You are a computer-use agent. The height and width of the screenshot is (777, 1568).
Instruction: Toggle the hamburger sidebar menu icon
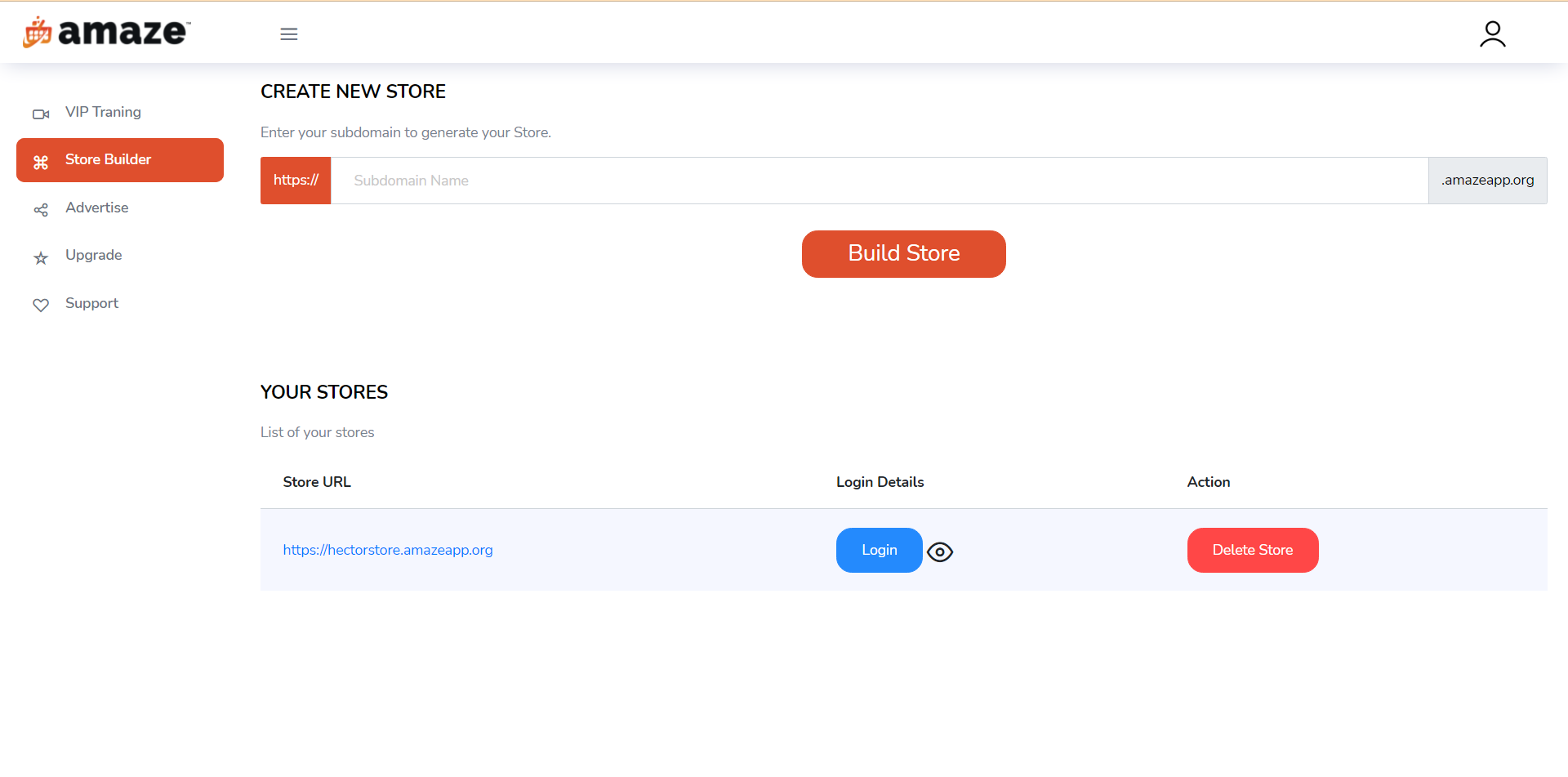coord(288,34)
